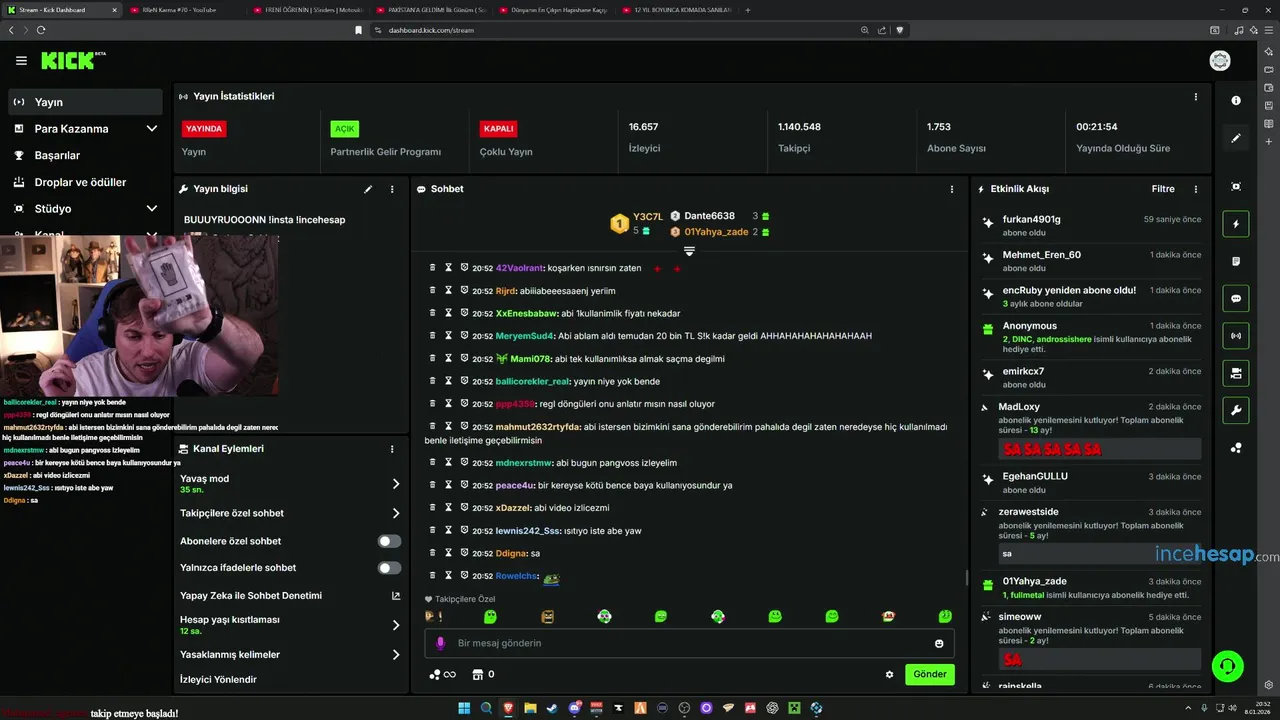
Task: Open Yayın bilgisi three-dot menu
Action: (x=392, y=189)
